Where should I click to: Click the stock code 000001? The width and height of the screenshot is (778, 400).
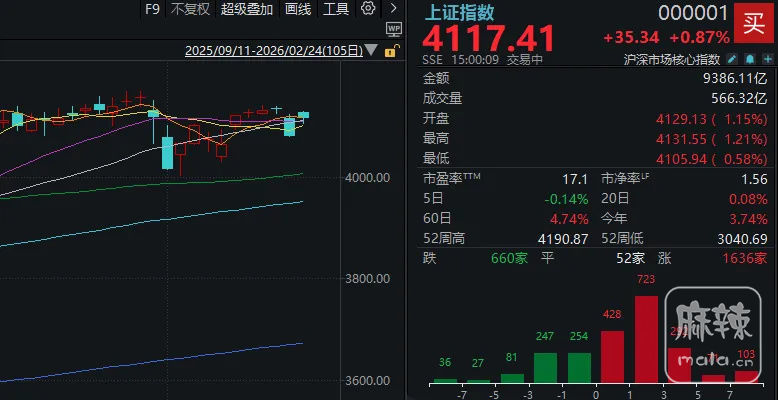(x=694, y=13)
